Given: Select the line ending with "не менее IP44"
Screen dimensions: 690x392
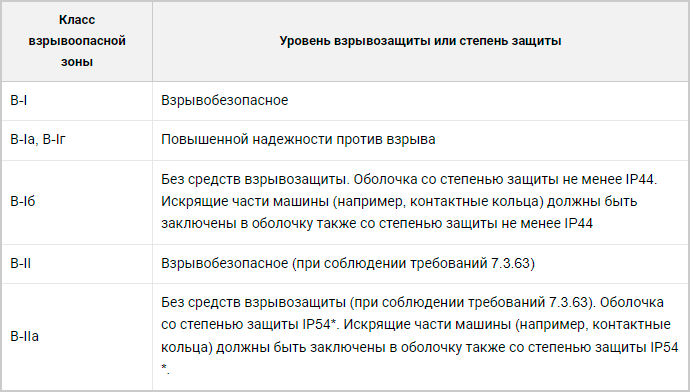Looking at the screenshot, I should (x=377, y=223).
